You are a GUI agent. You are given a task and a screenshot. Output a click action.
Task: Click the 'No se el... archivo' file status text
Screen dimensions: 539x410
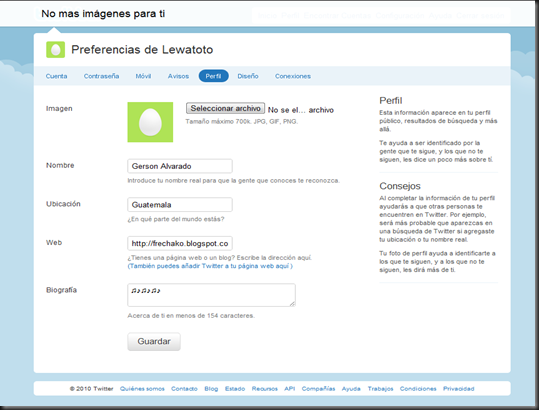[x=301, y=110]
